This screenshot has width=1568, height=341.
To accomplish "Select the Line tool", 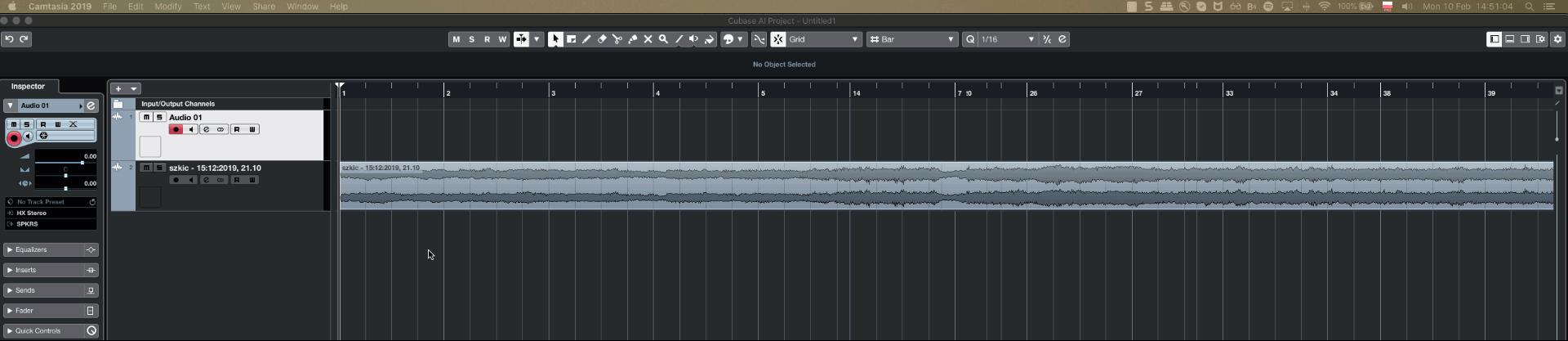I will pyautogui.click(x=679, y=39).
